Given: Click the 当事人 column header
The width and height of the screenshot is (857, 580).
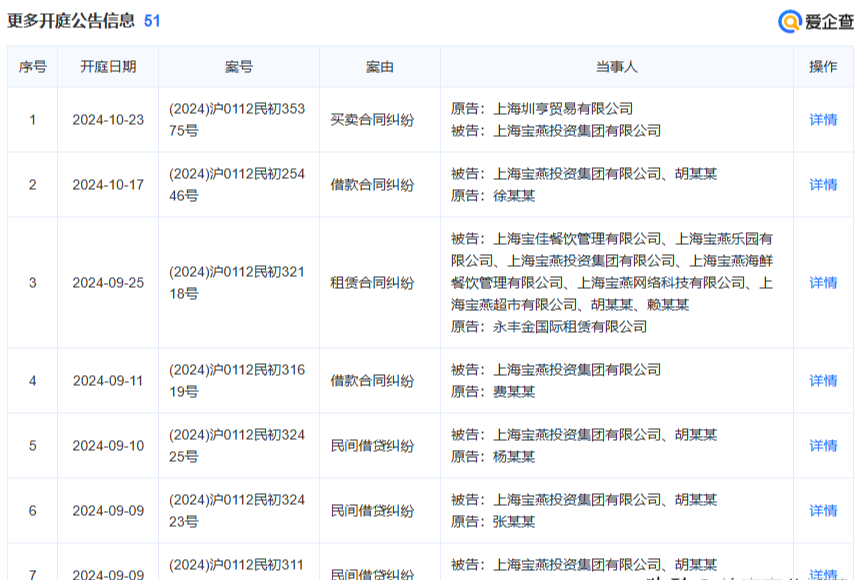Looking at the screenshot, I should tap(617, 67).
